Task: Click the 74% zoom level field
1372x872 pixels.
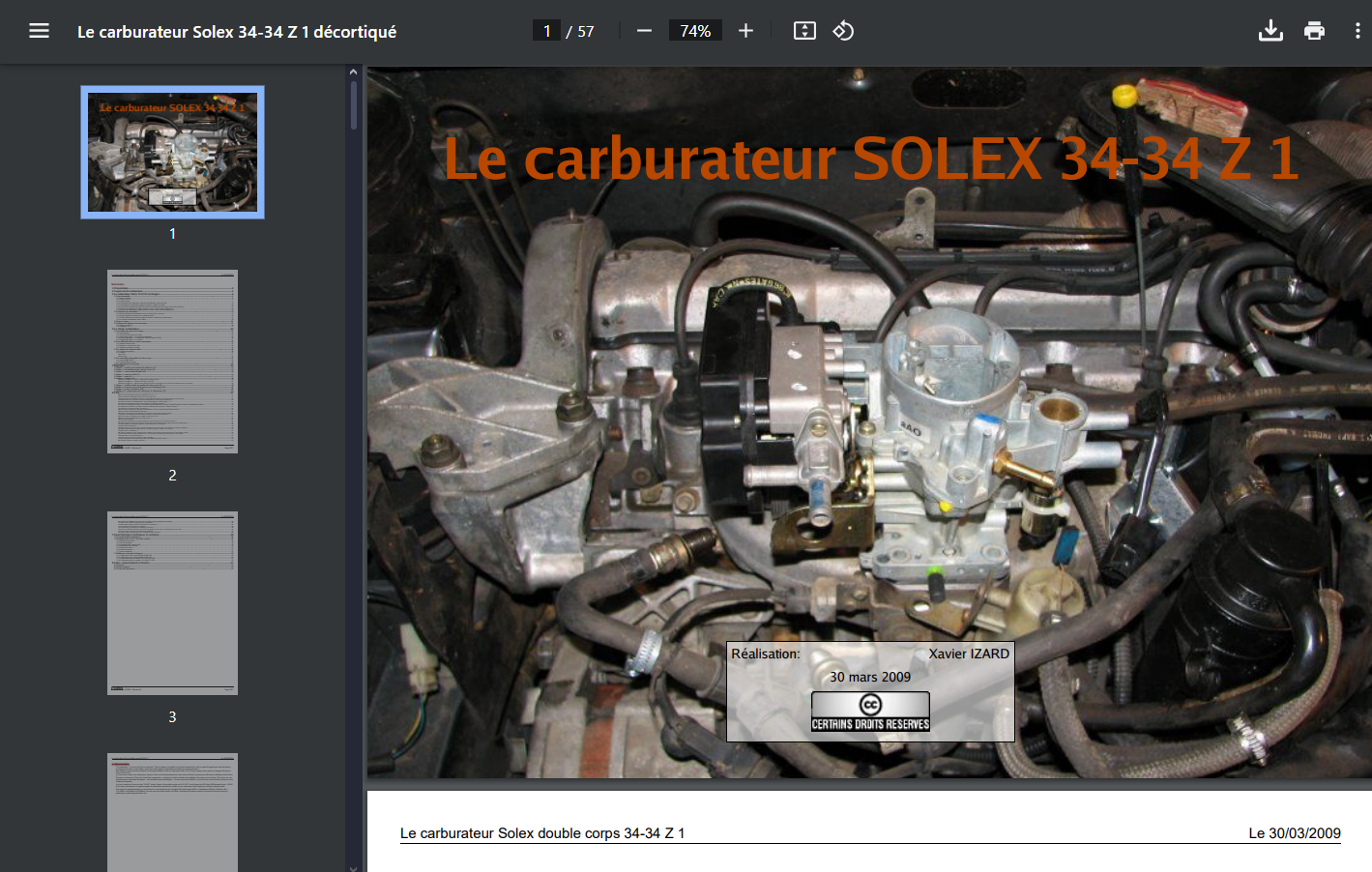Action: pos(695,31)
